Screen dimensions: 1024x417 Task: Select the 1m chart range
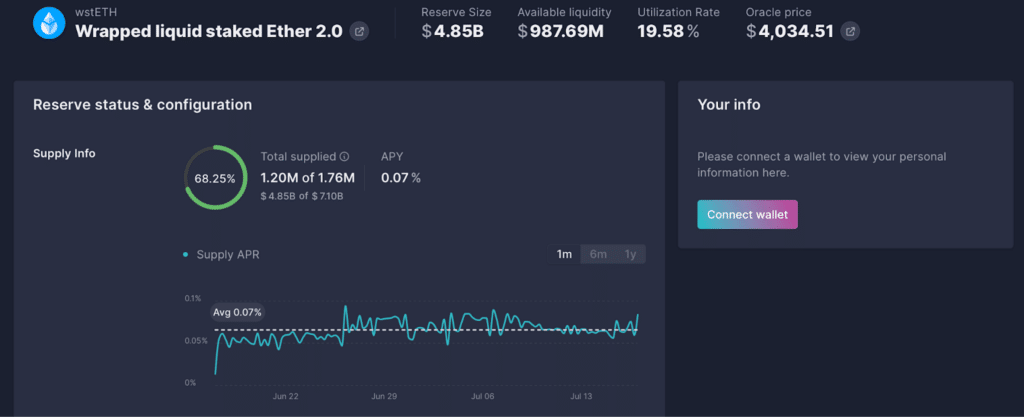click(564, 255)
